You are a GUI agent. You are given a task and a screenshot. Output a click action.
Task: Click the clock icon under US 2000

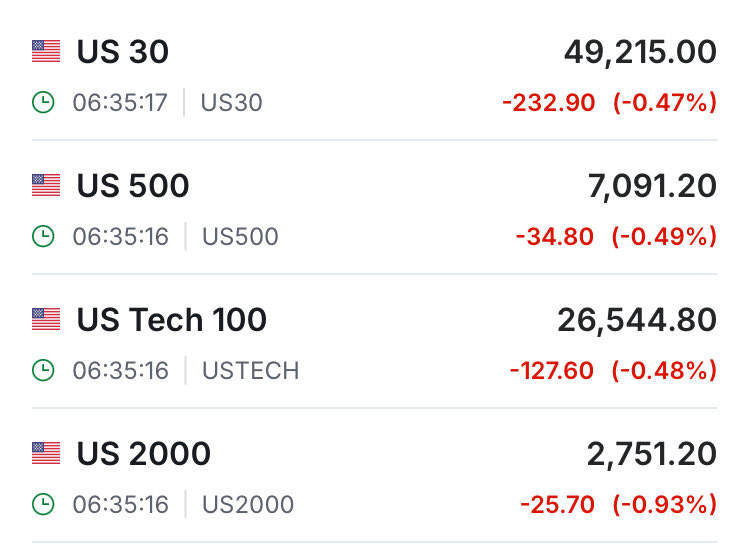[43, 505]
